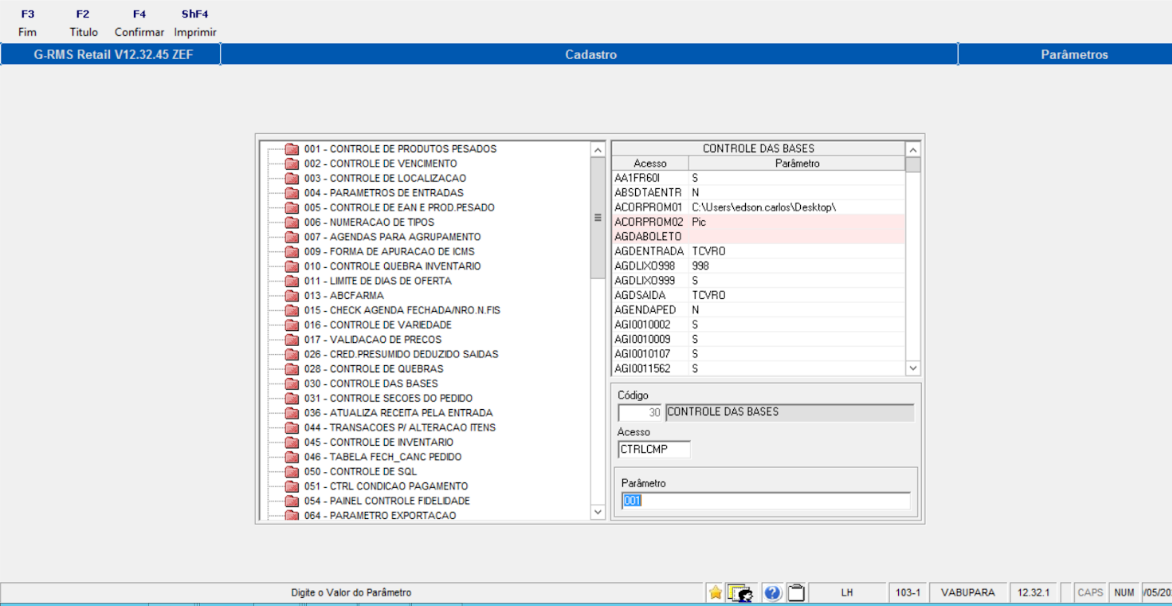Click the VABUPARA status bar entry
This screenshot has height=606, width=1172.
pos(967,593)
